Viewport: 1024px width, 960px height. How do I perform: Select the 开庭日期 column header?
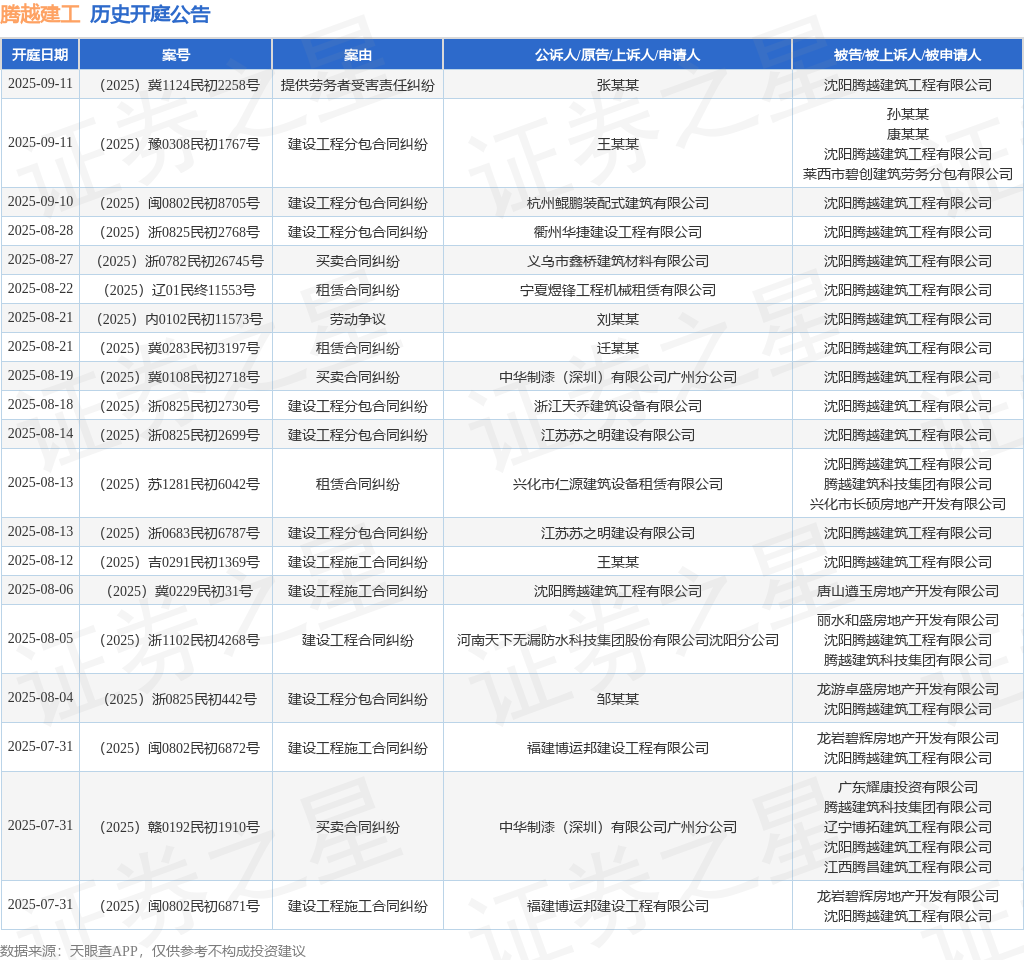(40, 55)
